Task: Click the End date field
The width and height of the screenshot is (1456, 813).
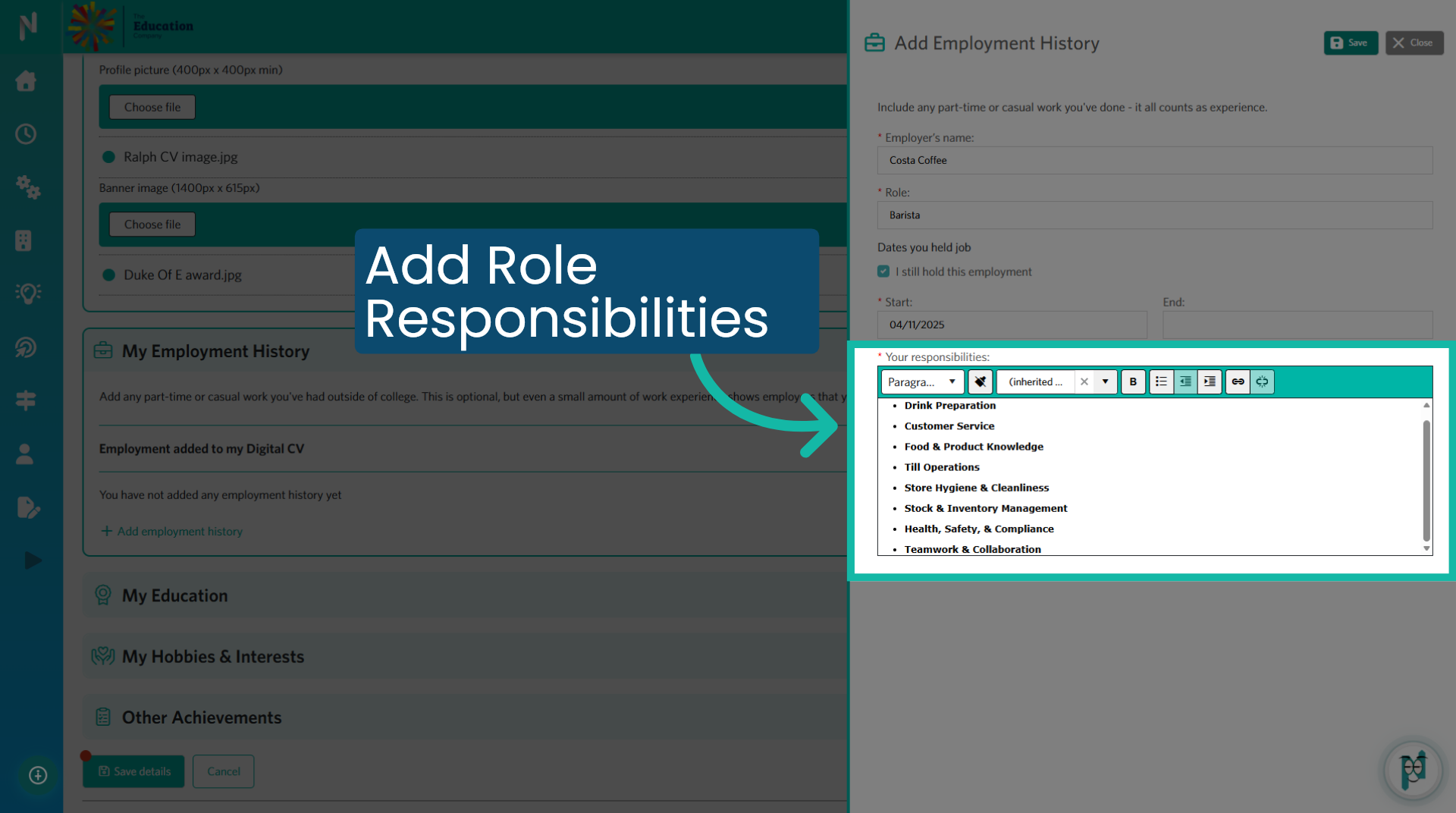Action: [x=1298, y=325]
